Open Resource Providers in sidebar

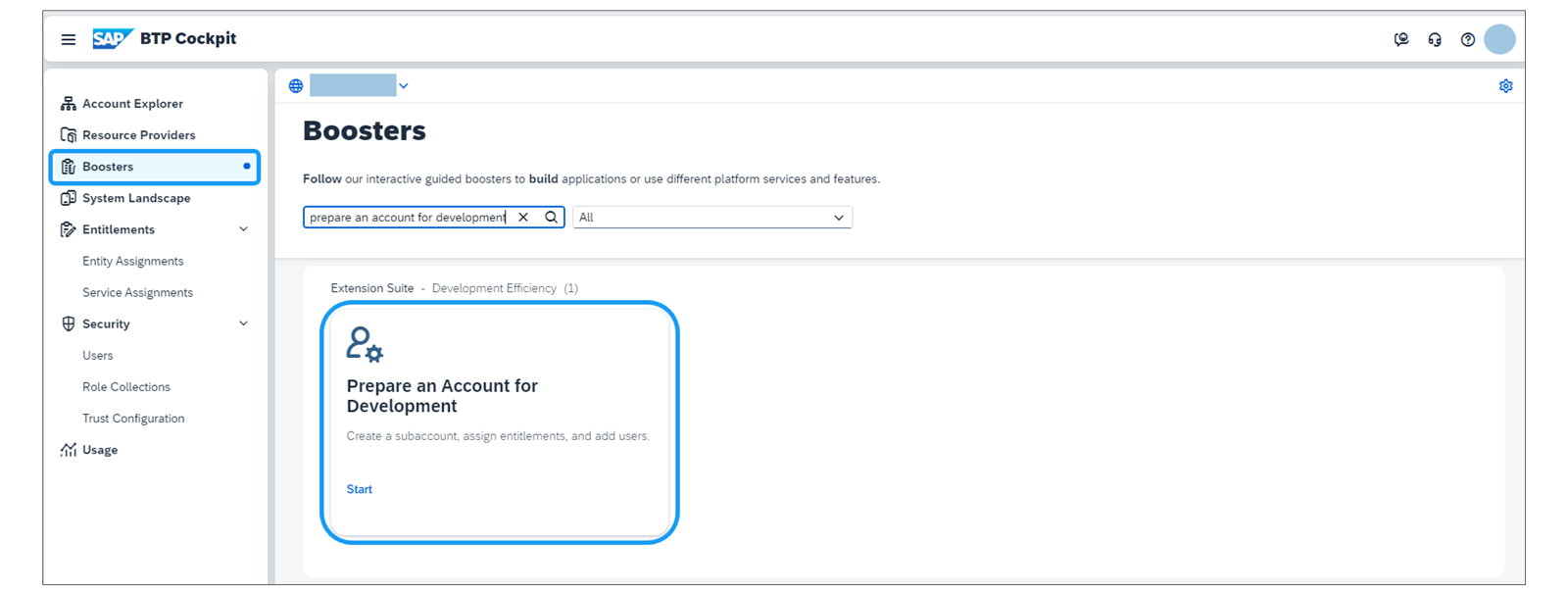(x=138, y=135)
